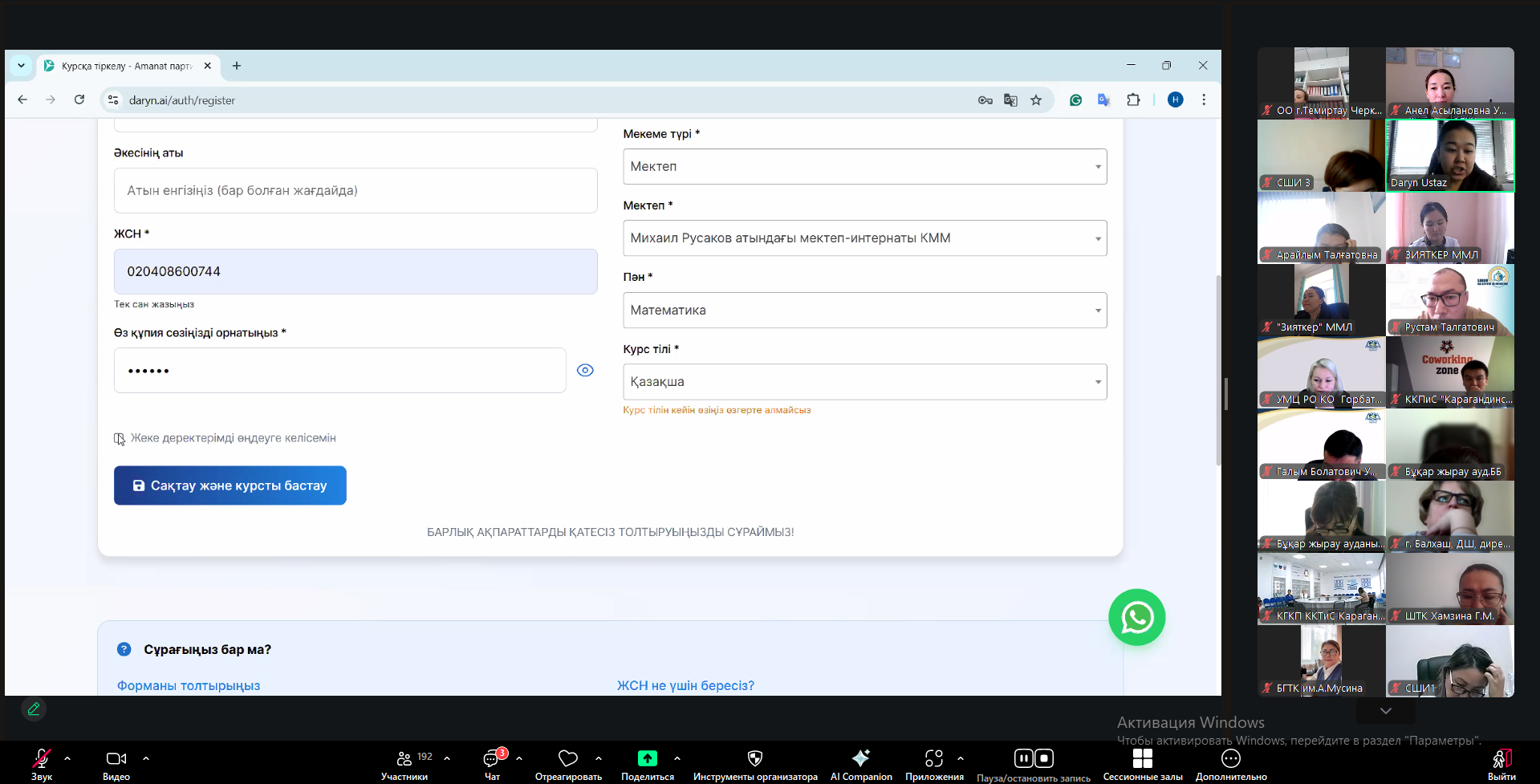Open host tools shield icon
1540x784 pixels.
pyautogui.click(x=754, y=758)
